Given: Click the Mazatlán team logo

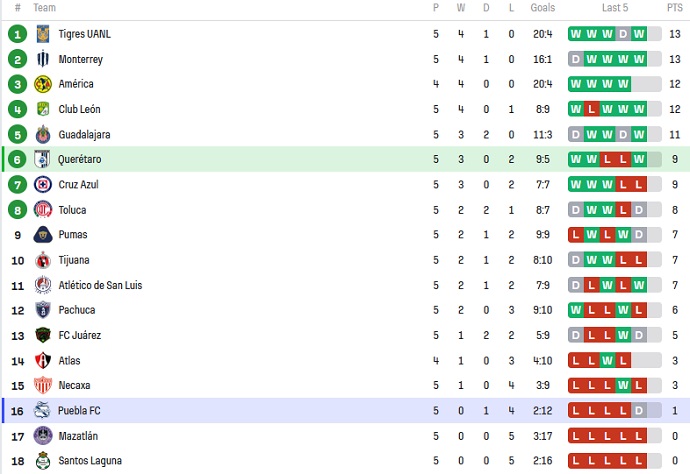Looking at the screenshot, I should pos(42,436).
